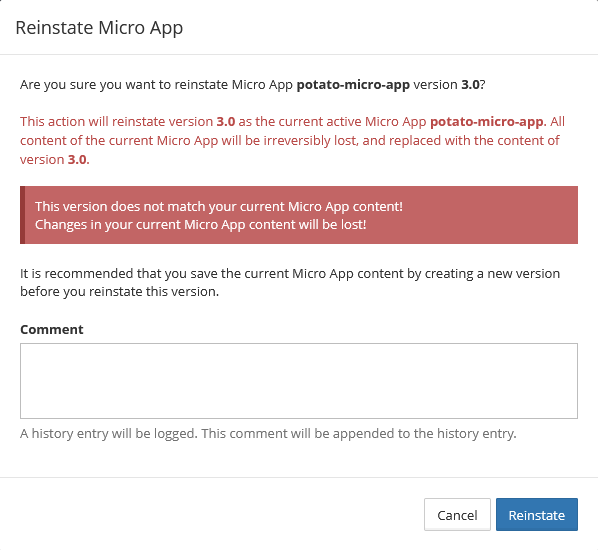Click the Reinstate Micro App dialog title

tap(99, 28)
